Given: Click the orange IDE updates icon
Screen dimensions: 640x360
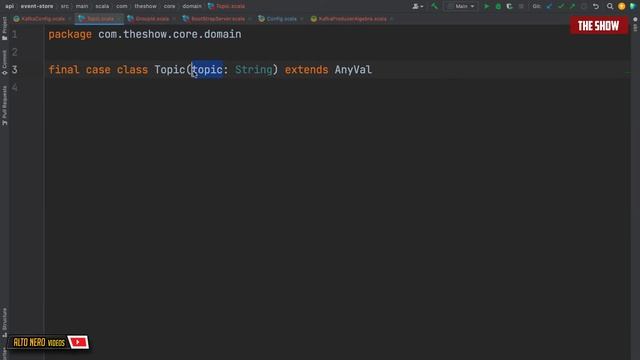Looking at the screenshot, I should point(622,6).
